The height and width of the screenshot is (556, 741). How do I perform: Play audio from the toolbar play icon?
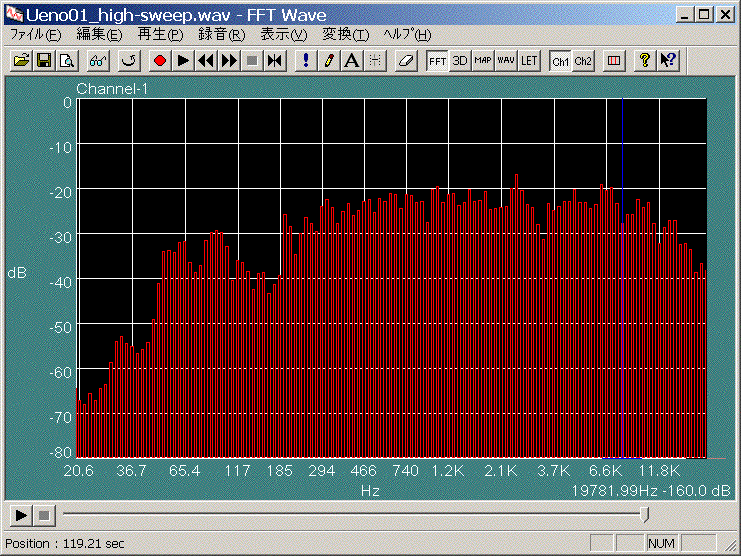[183, 61]
